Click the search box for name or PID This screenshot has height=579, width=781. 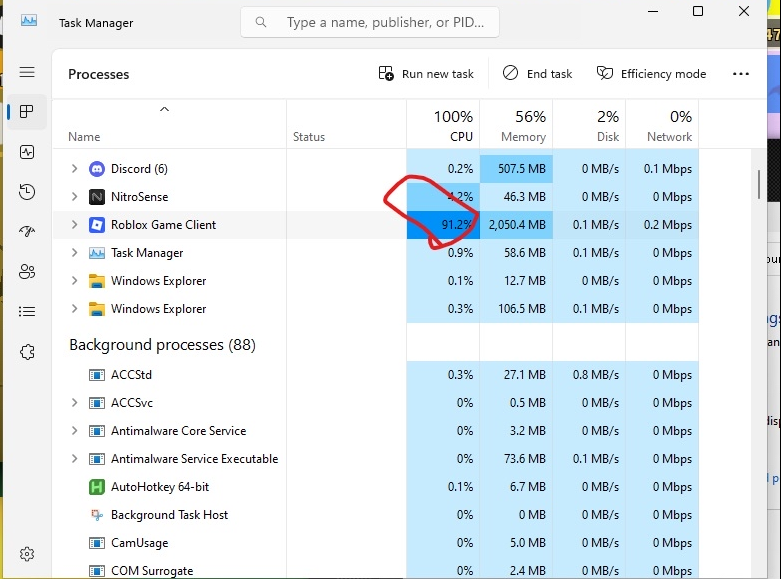point(370,22)
